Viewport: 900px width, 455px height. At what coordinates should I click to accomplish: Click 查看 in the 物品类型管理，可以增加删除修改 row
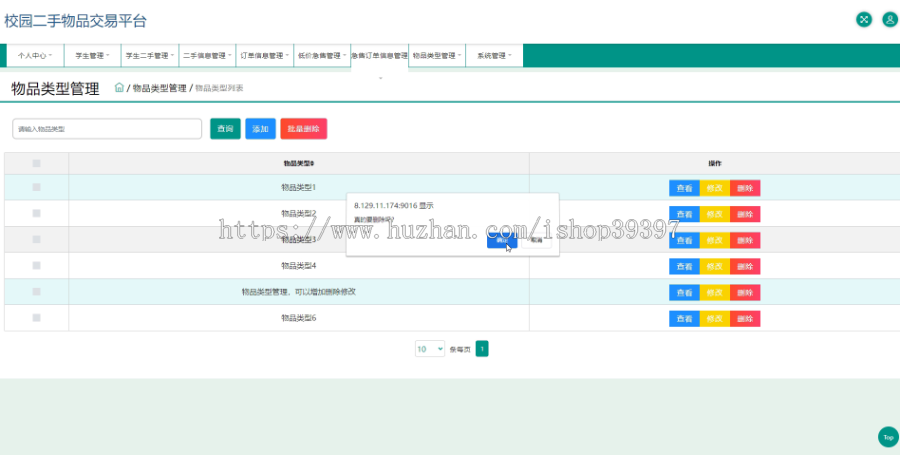coord(684,293)
